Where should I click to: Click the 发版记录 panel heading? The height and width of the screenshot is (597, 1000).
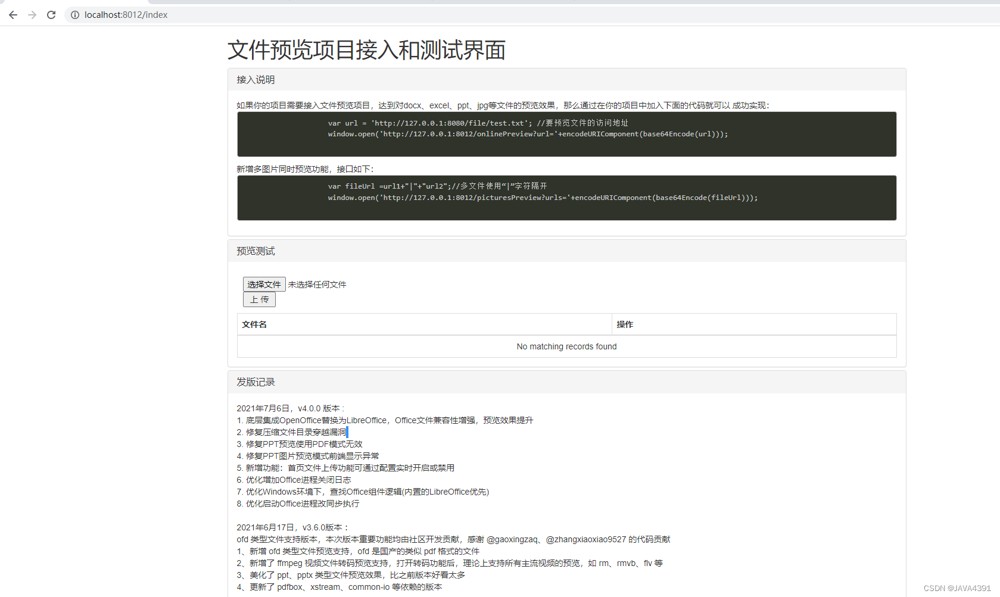click(x=256, y=382)
